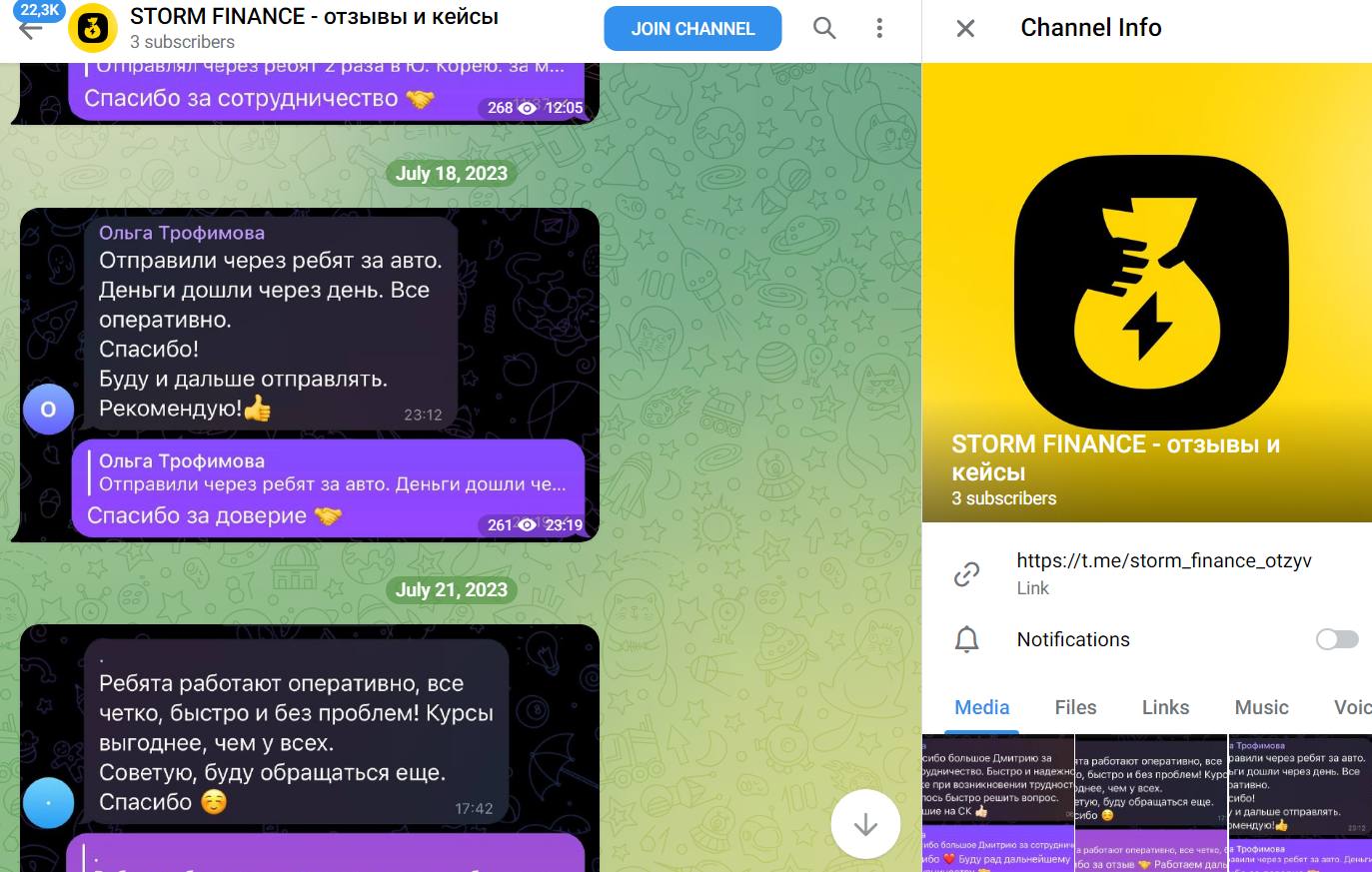Open the large channel logo in Channel Info
The image size is (1372, 872).
1147,293
